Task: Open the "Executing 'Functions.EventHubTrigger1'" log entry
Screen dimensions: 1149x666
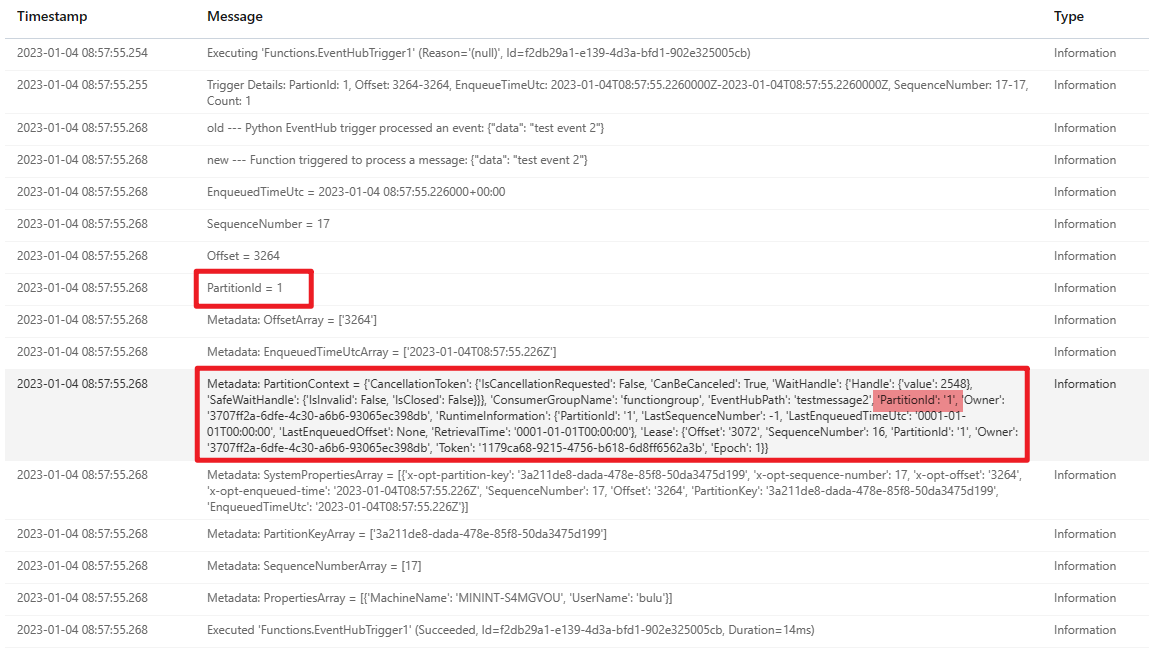Action: tap(478, 53)
